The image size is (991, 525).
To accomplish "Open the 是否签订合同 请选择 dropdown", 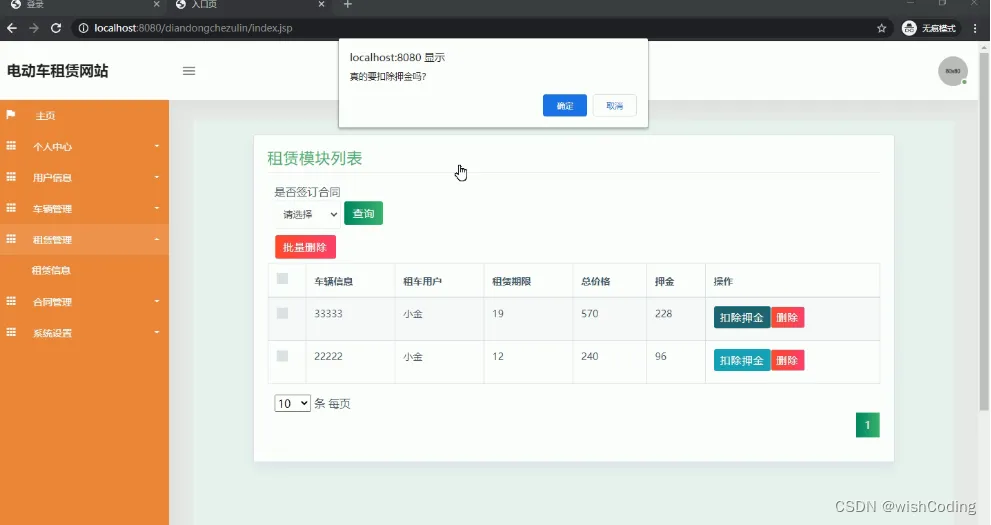I will (308, 214).
